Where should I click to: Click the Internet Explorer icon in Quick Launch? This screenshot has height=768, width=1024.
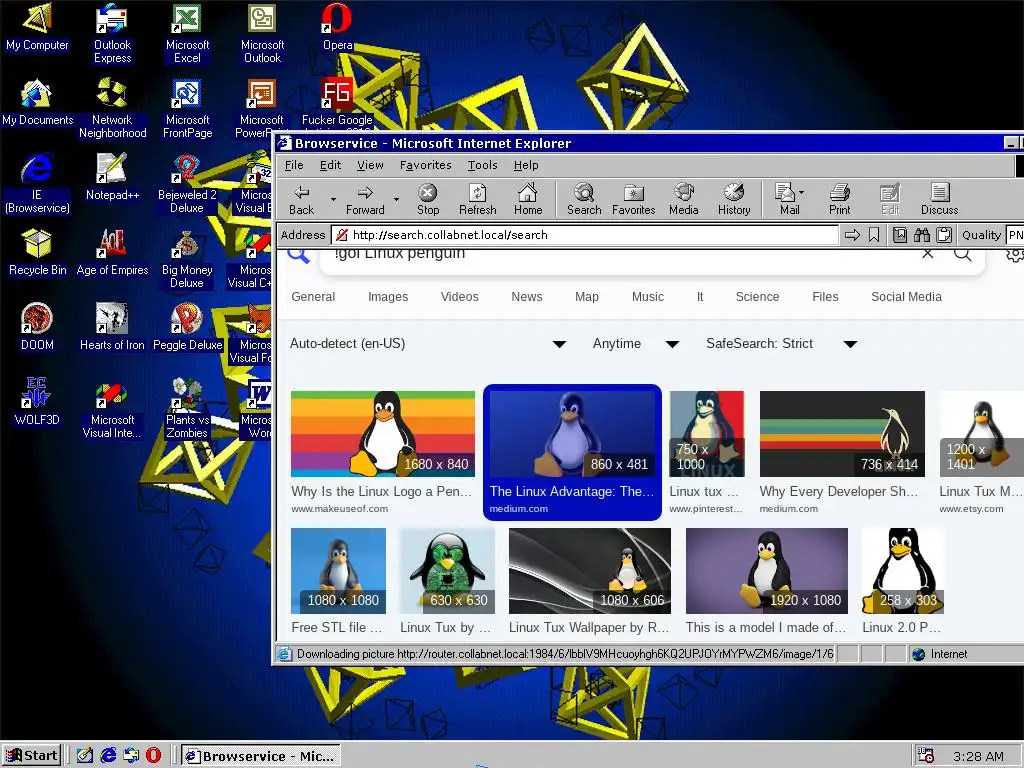(x=108, y=755)
